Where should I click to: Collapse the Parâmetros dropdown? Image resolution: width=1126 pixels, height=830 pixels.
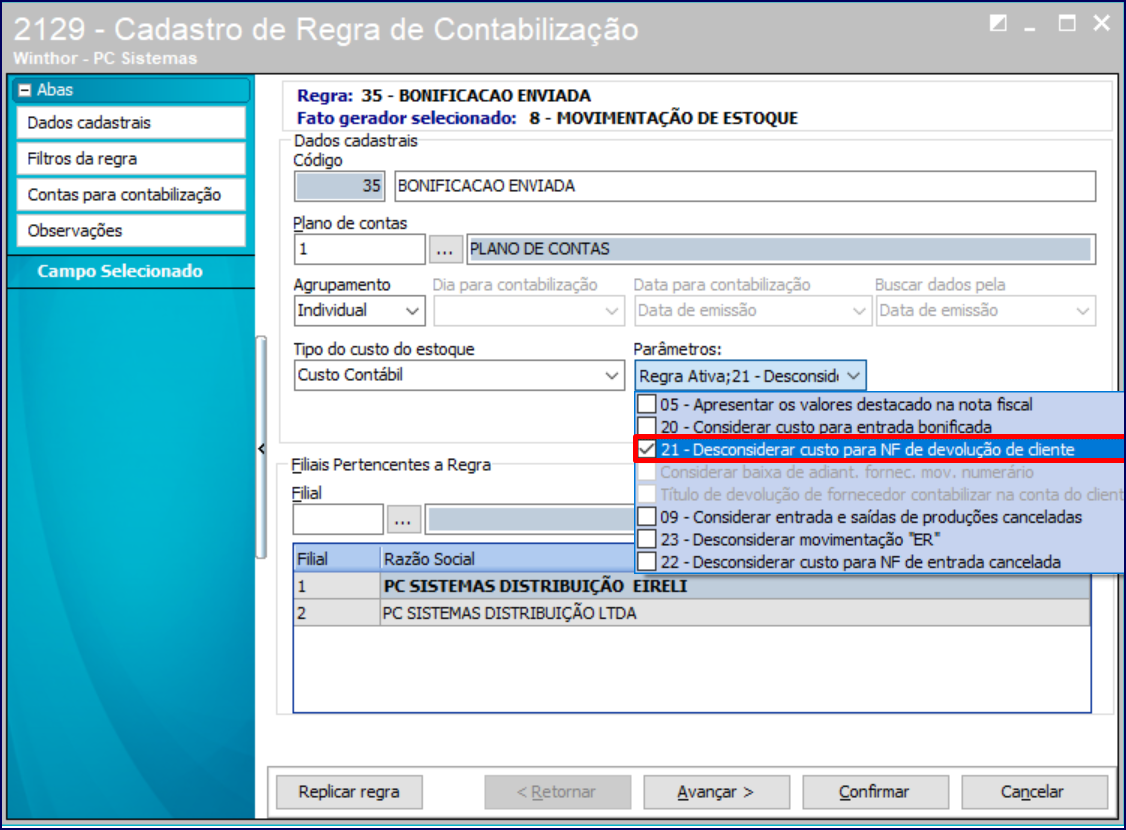(x=854, y=376)
